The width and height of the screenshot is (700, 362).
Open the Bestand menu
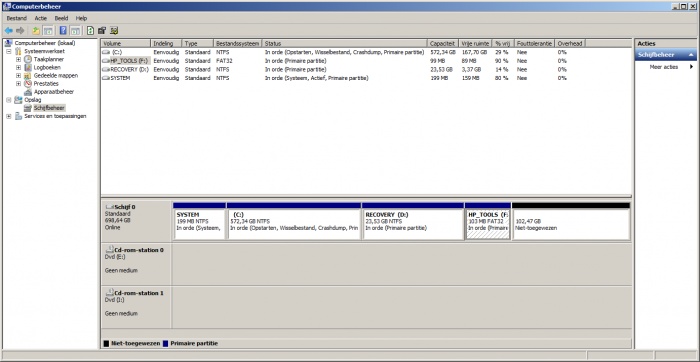coord(17,18)
